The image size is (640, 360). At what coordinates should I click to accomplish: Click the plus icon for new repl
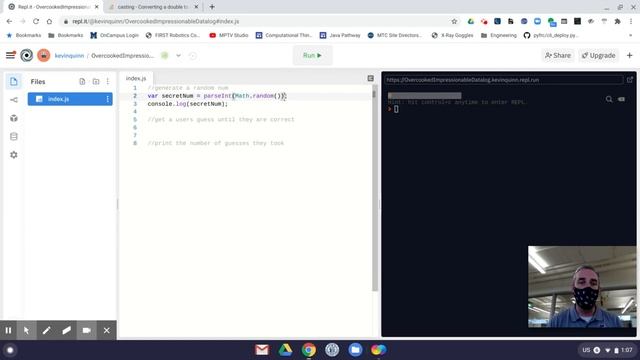629,56
